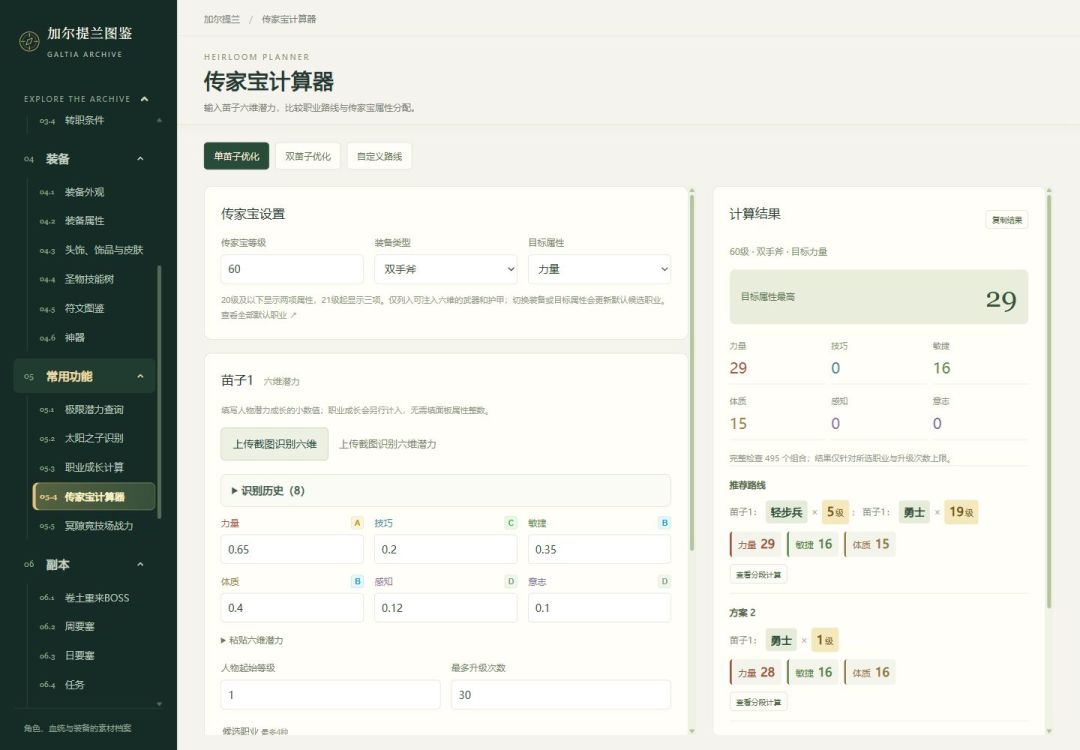The height and width of the screenshot is (750, 1080).
Task: Click 上传截图识别六维 button
Action: click(275, 444)
